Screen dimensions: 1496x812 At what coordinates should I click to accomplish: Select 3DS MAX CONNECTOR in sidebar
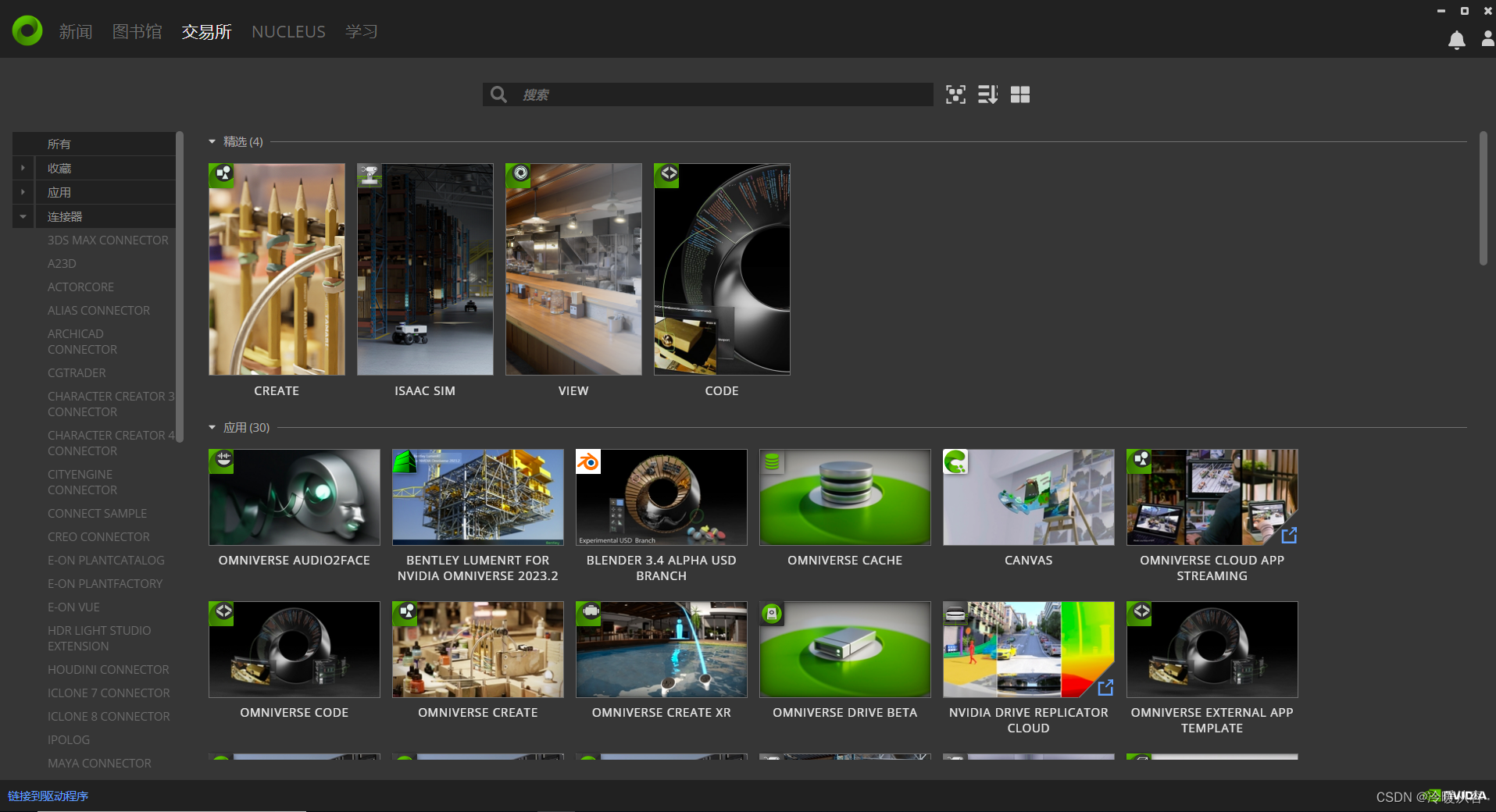tap(108, 240)
